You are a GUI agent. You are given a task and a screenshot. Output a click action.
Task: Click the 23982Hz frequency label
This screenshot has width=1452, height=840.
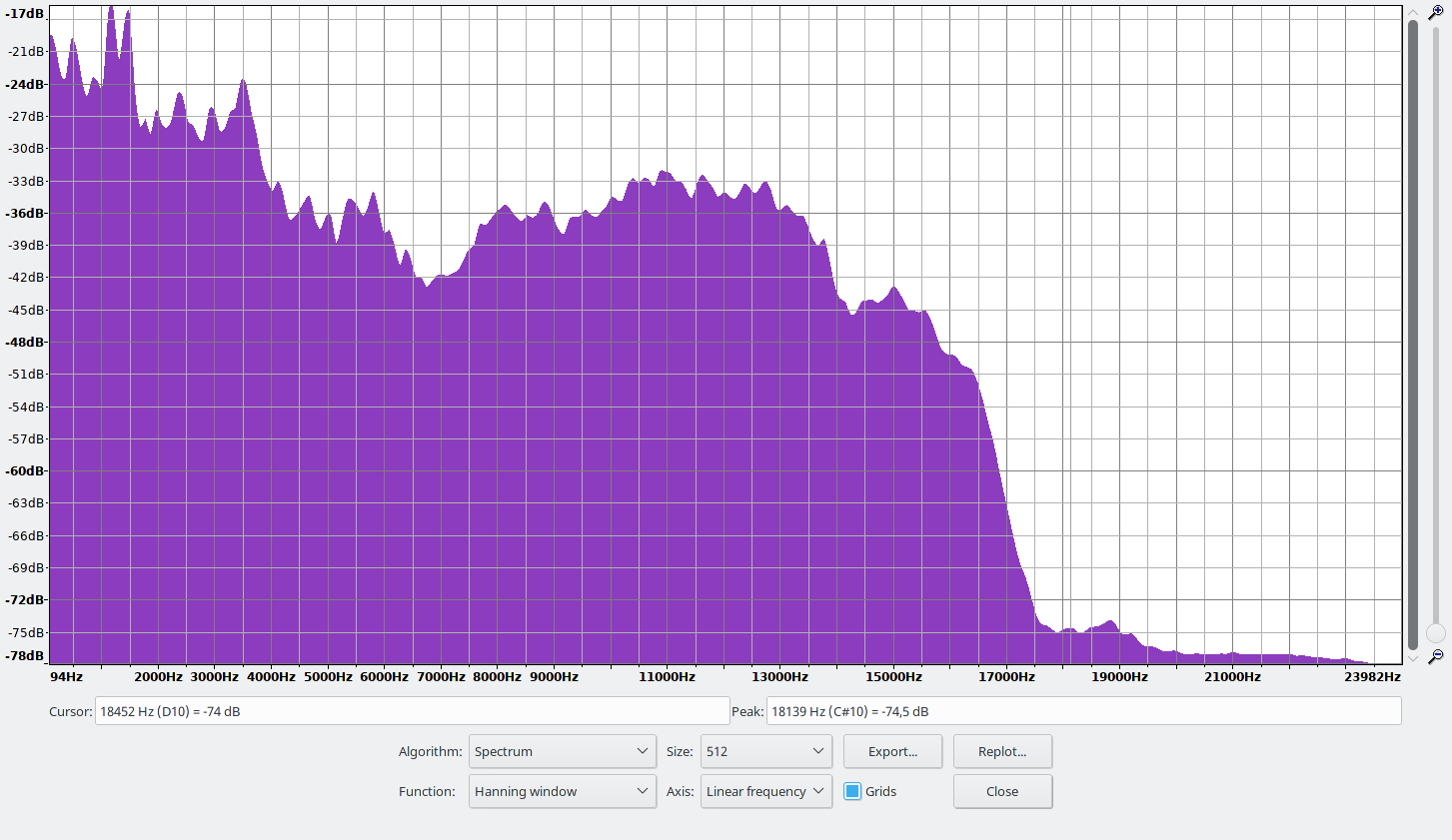[1372, 676]
